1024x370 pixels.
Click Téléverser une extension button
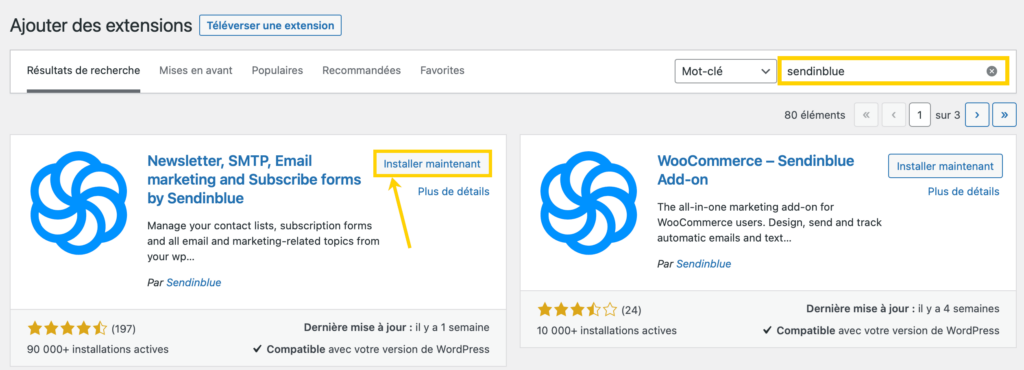270,25
